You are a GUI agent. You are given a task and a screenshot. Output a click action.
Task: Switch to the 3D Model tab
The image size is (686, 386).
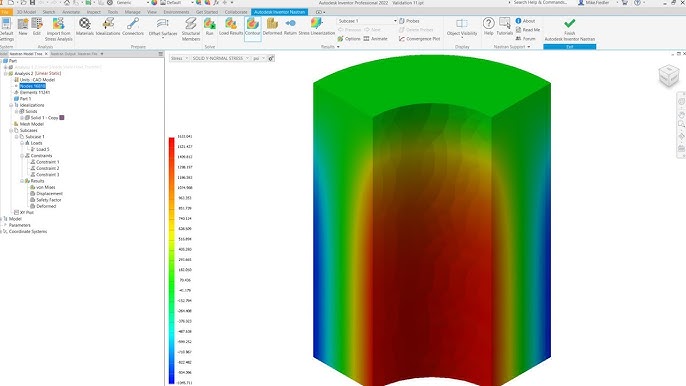point(26,12)
